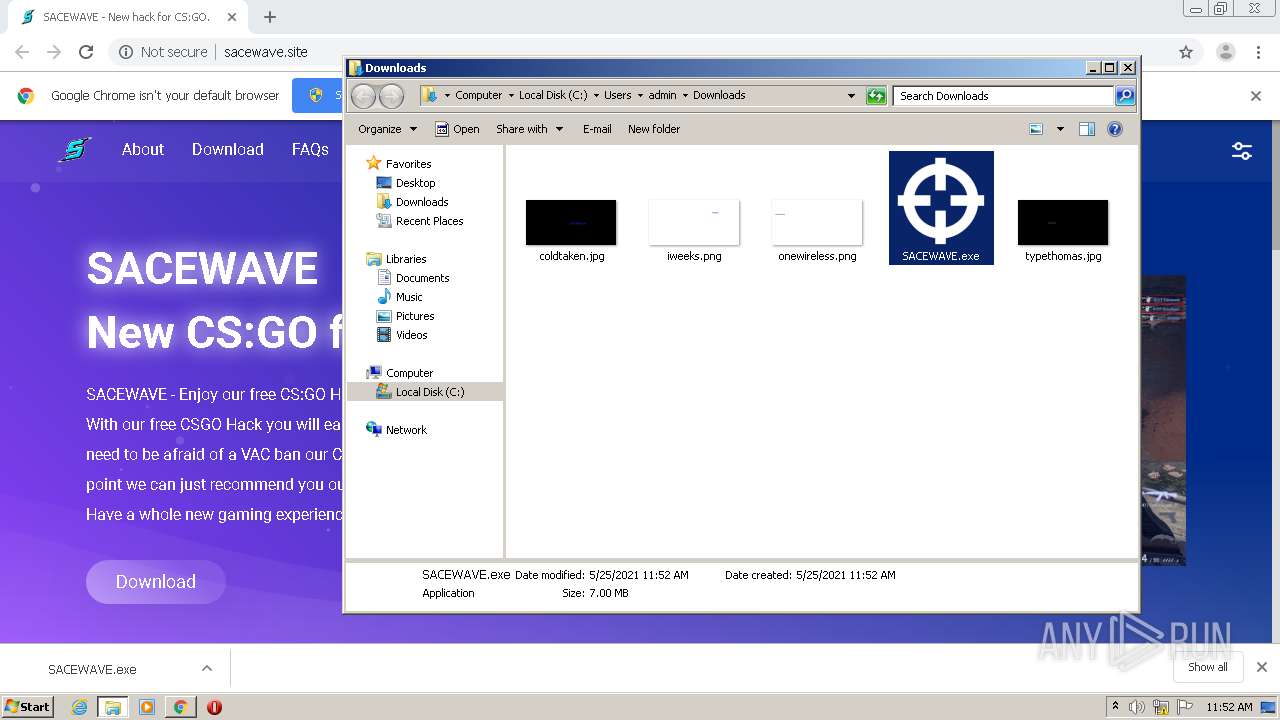The height and width of the screenshot is (720, 1280).
Task: Click the taskbar clock showing 11:52 AM
Action: [1229, 707]
